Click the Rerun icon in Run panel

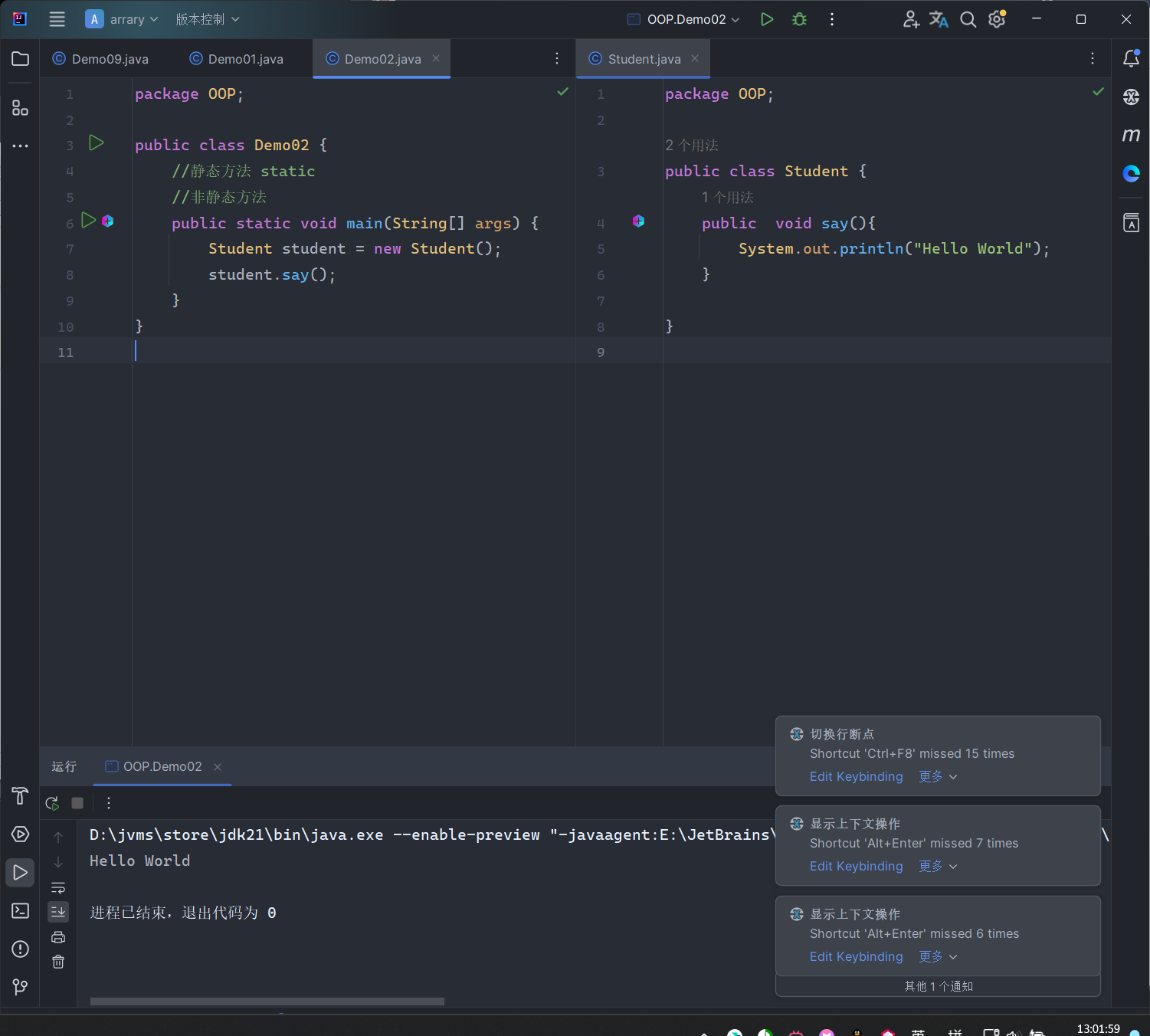52,803
